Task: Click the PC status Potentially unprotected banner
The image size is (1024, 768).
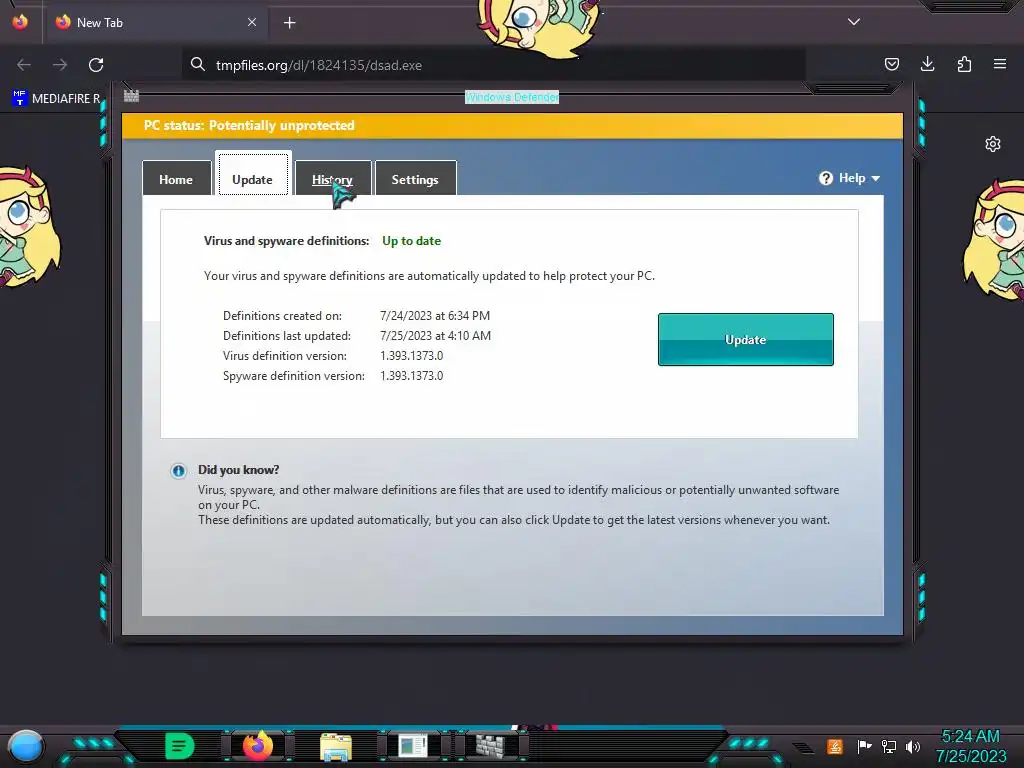Action: 513,125
